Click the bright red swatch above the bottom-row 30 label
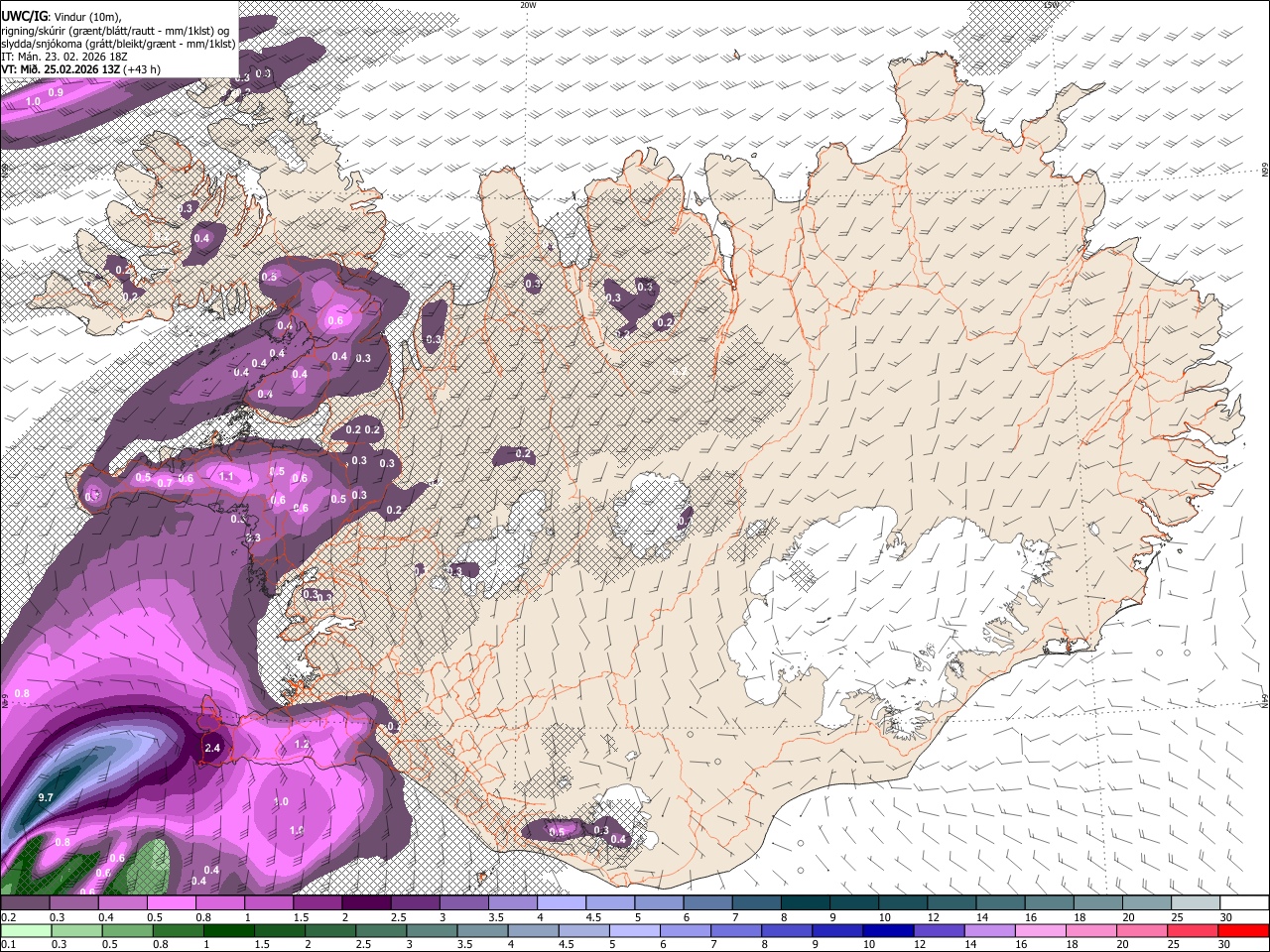 pyautogui.click(x=1244, y=930)
